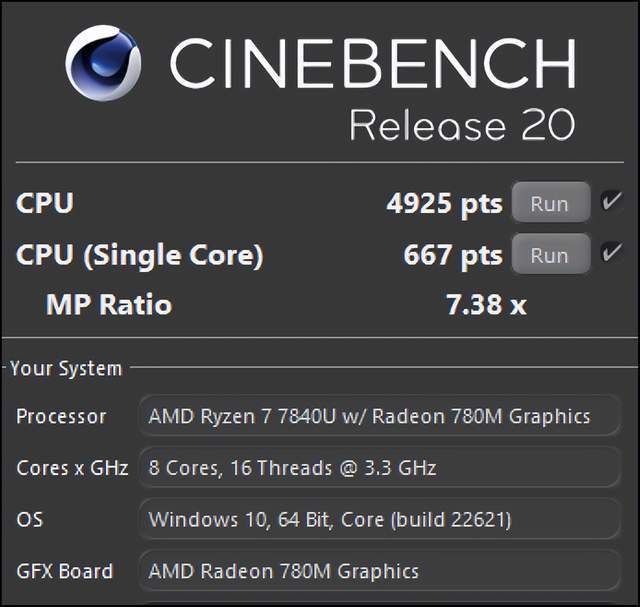Click the GFX Board row label
Viewport: 640px width, 607px height.
tap(64, 571)
